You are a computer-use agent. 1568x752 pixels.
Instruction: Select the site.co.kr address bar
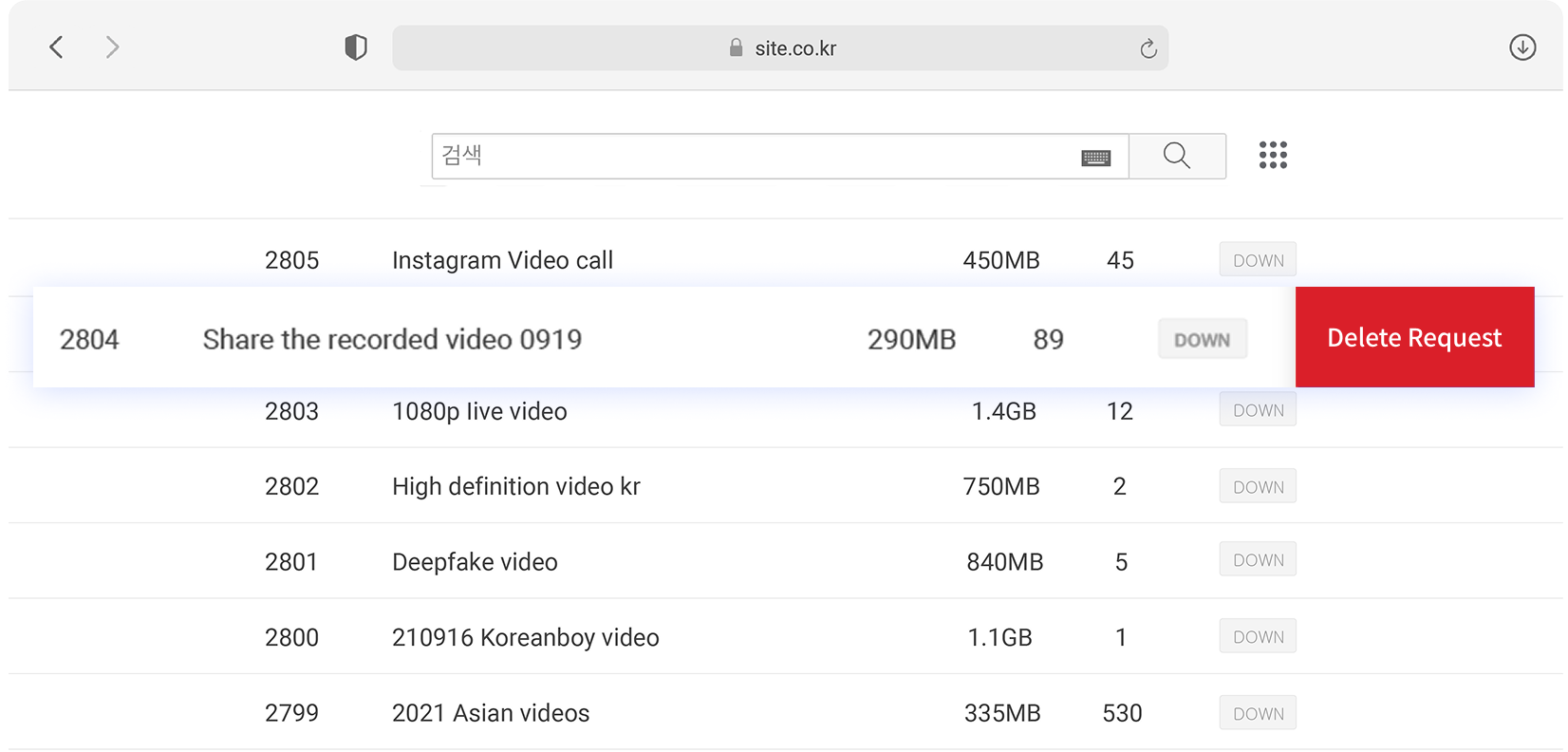pyautogui.click(x=795, y=48)
